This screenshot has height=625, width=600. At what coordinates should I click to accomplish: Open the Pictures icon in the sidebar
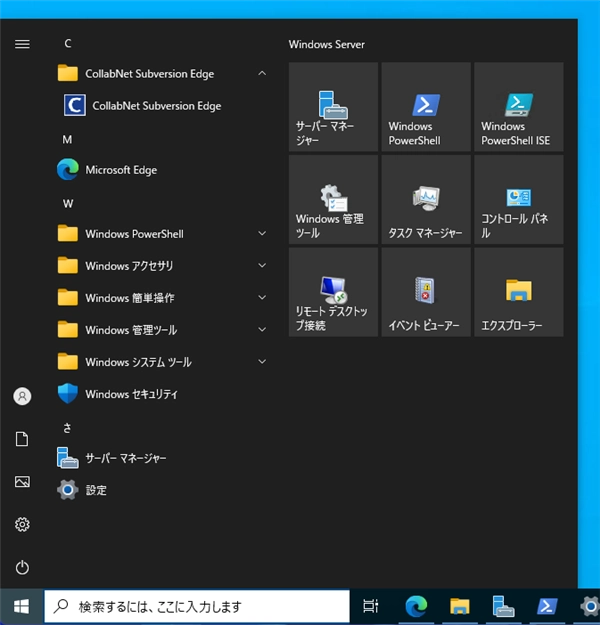point(22,482)
